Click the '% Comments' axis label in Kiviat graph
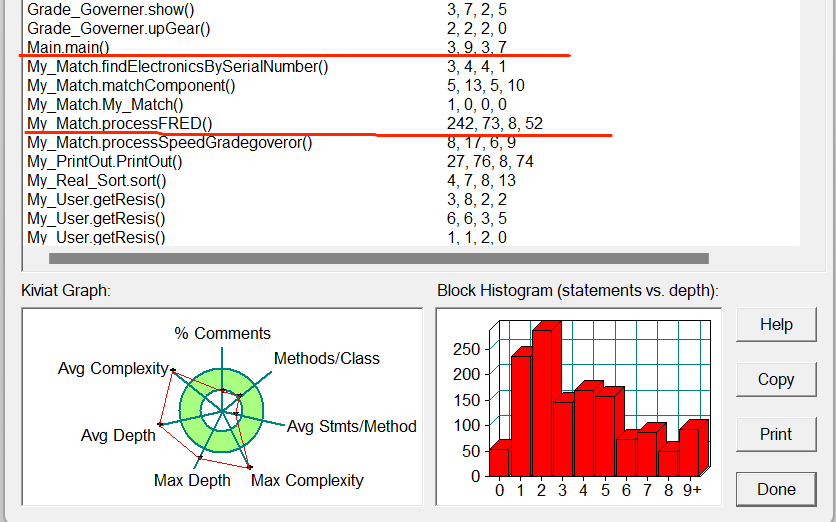836x522 pixels. 222,333
